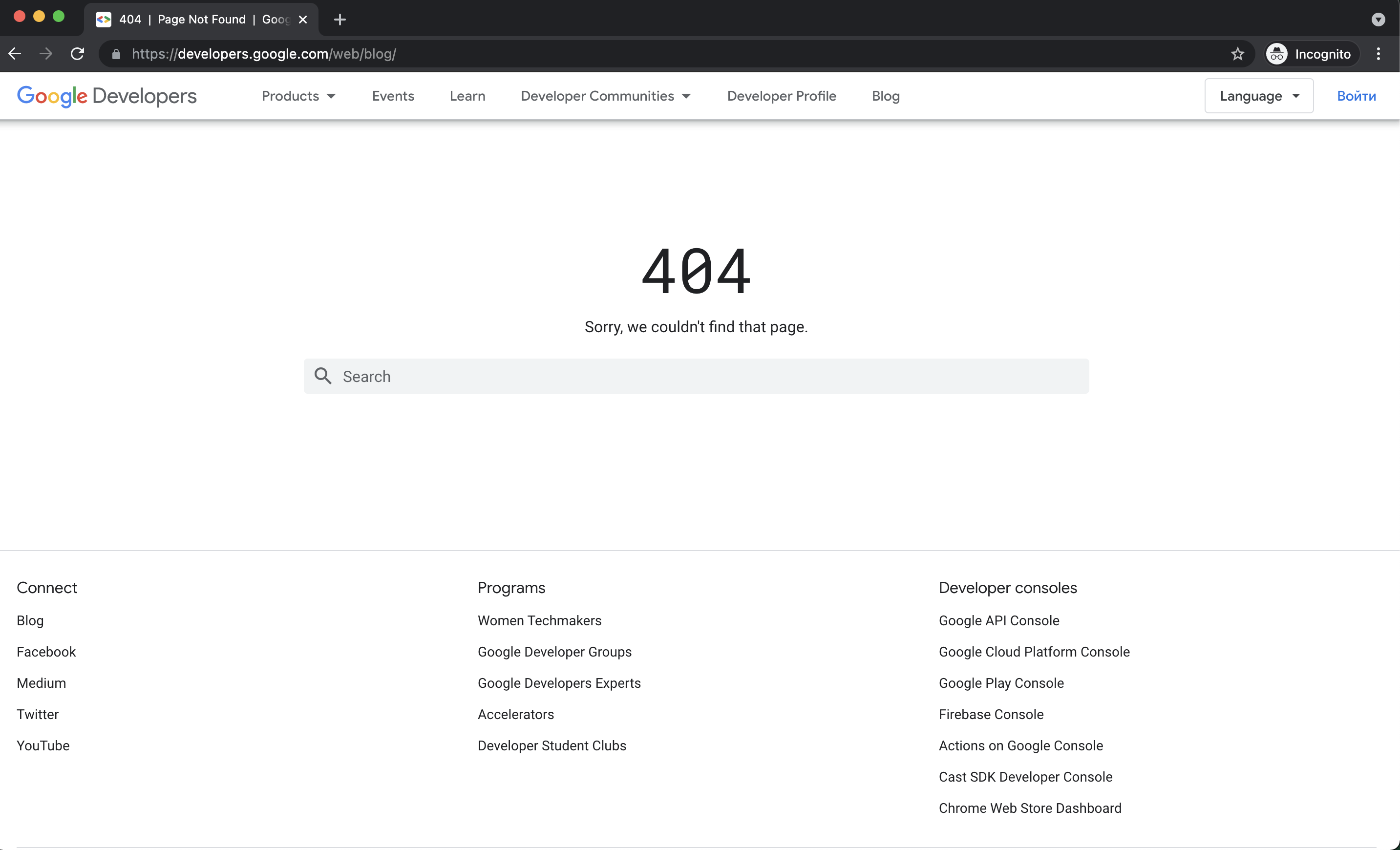Open the browser three-dot menu
The image size is (1400, 850).
click(x=1379, y=53)
